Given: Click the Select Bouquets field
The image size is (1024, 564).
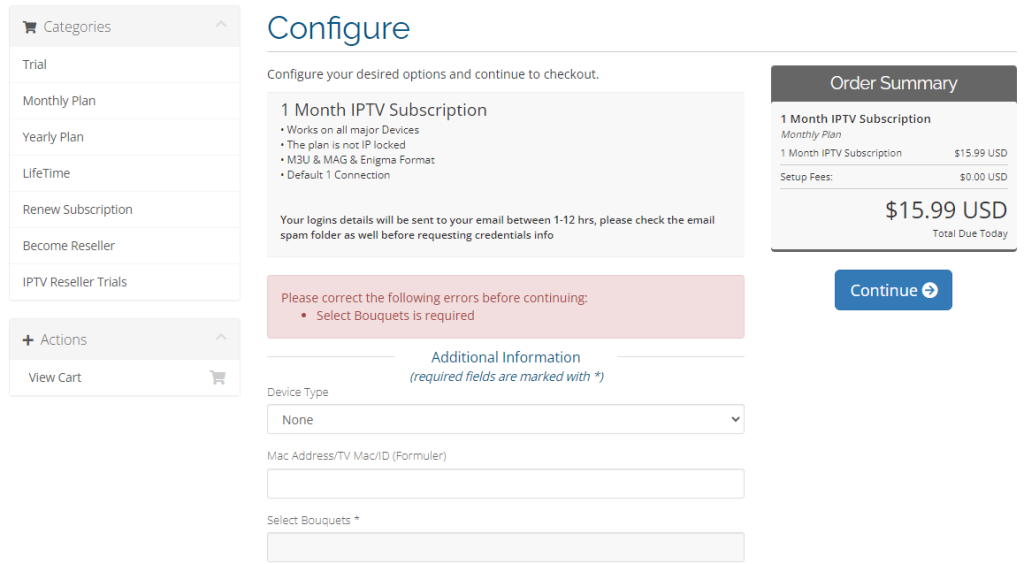Looking at the screenshot, I should coord(505,547).
